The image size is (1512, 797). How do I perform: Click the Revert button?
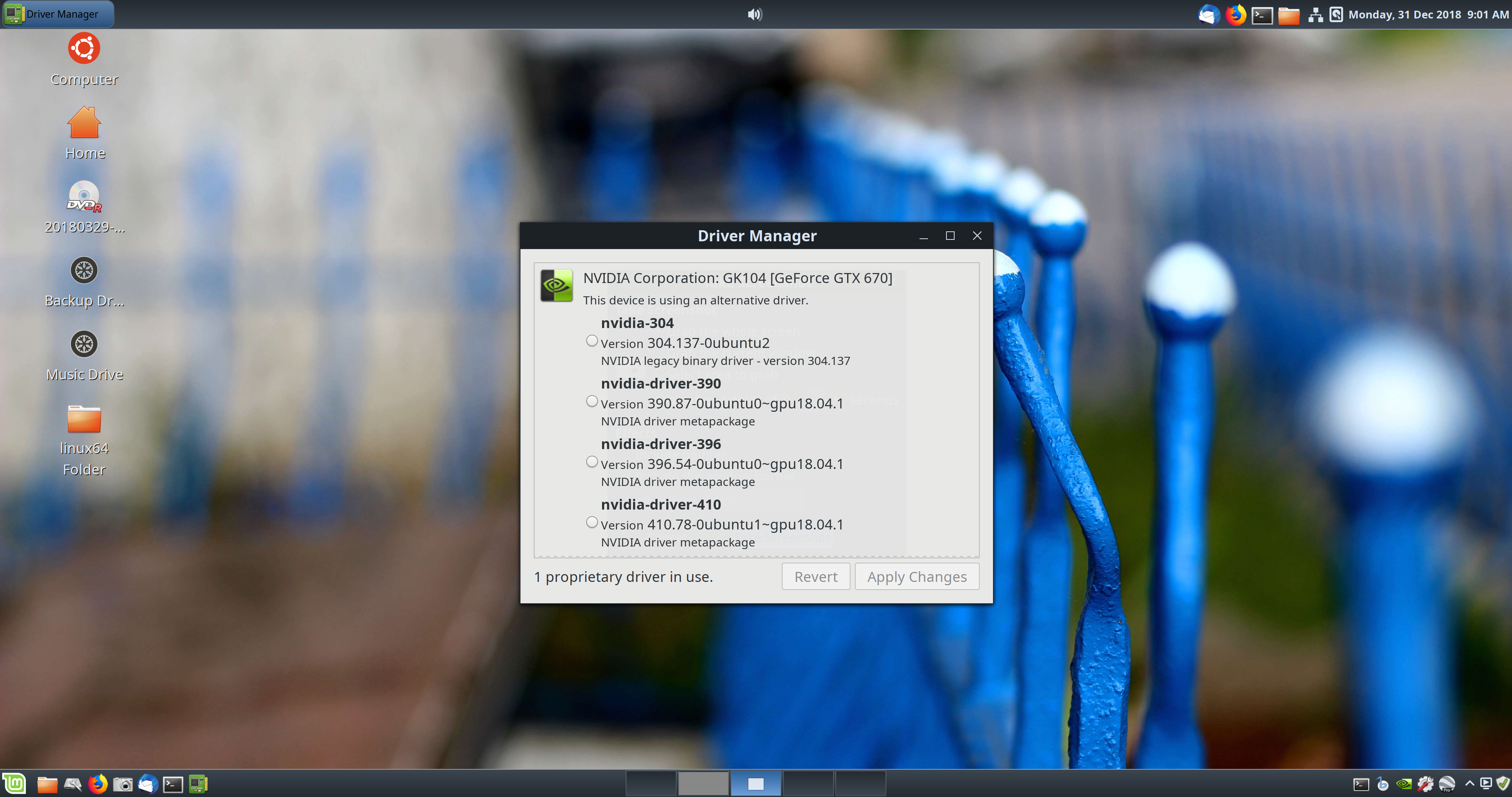815,577
